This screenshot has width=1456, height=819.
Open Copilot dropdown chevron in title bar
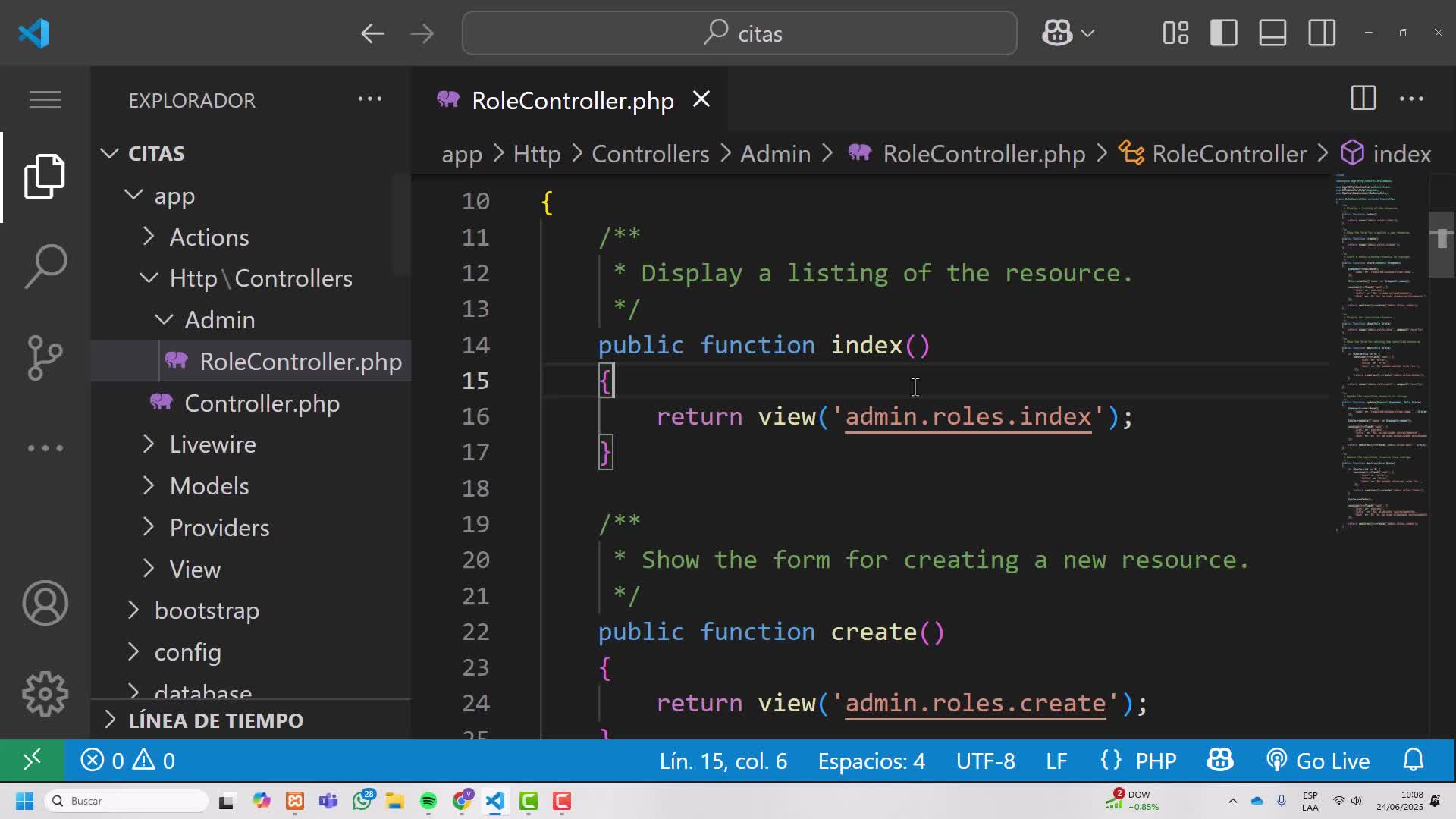(1087, 33)
